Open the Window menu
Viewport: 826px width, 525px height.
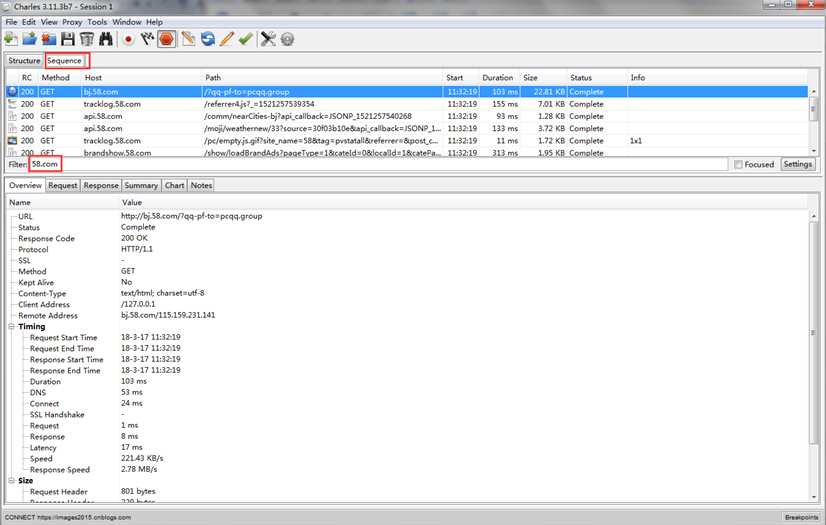(x=126, y=22)
